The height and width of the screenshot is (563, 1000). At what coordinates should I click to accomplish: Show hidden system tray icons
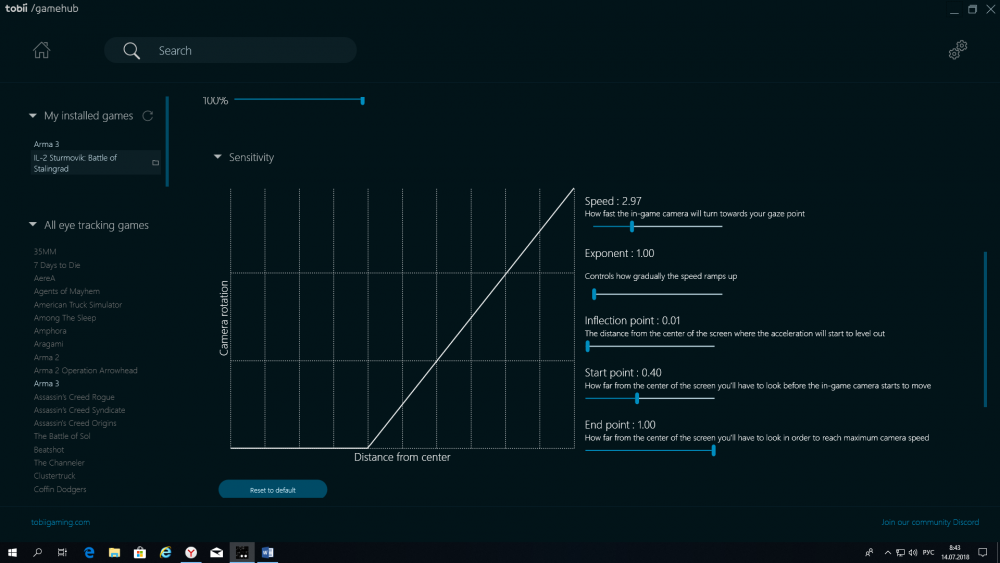coord(887,552)
